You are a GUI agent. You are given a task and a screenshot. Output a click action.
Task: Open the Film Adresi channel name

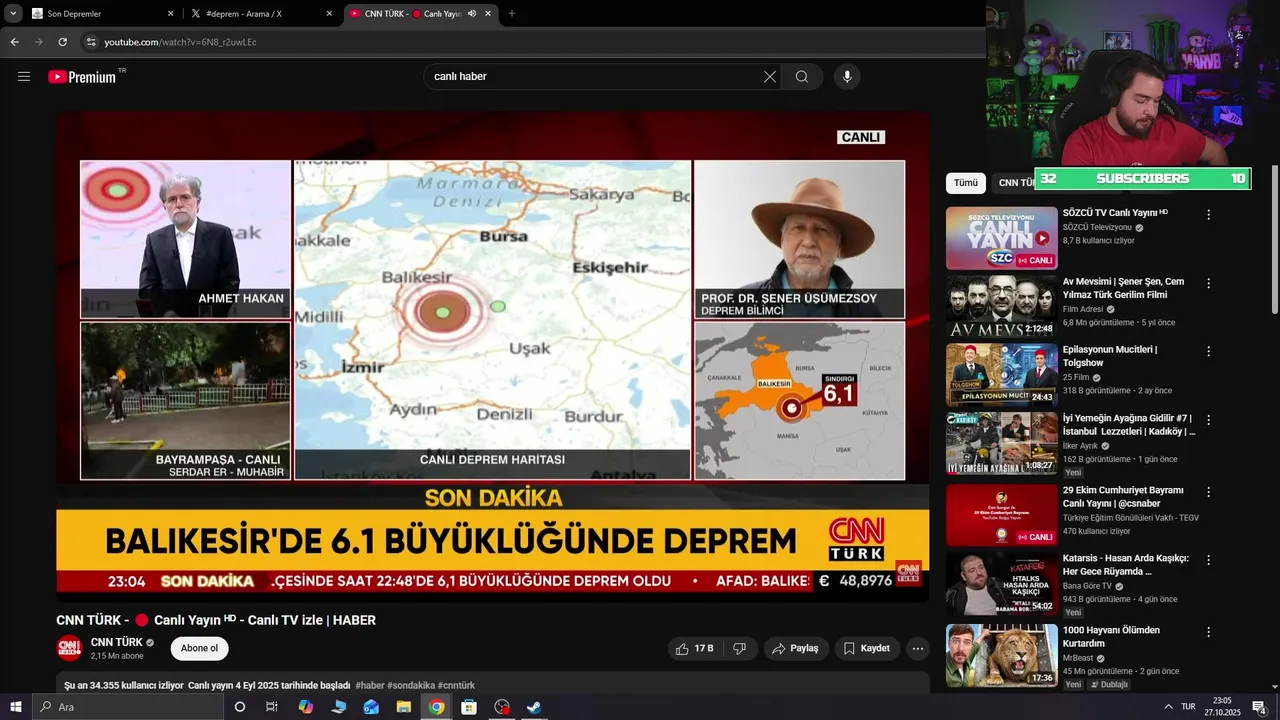click(x=1083, y=309)
